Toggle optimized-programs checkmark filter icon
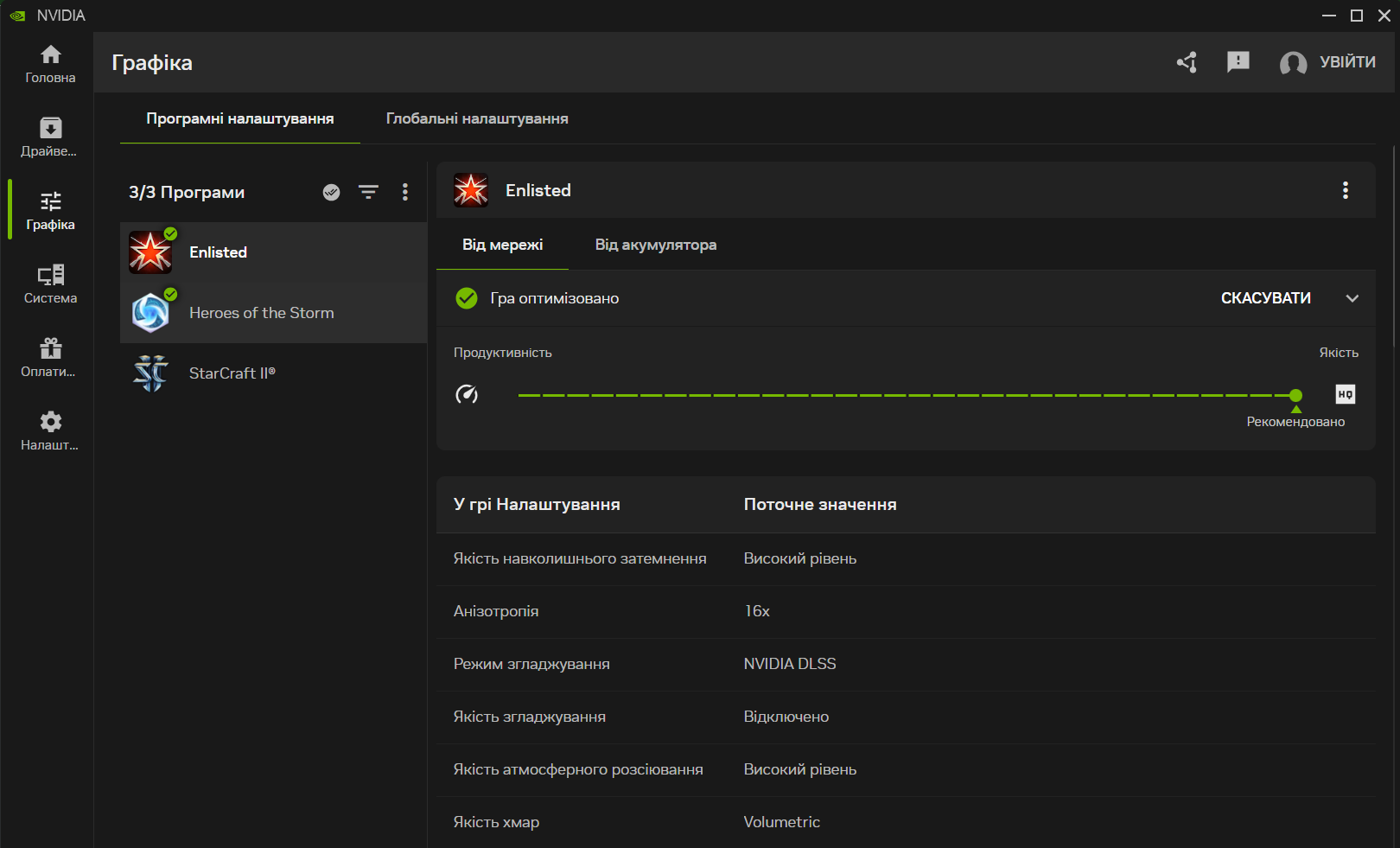Screen dimensions: 1400x848 (x=331, y=192)
